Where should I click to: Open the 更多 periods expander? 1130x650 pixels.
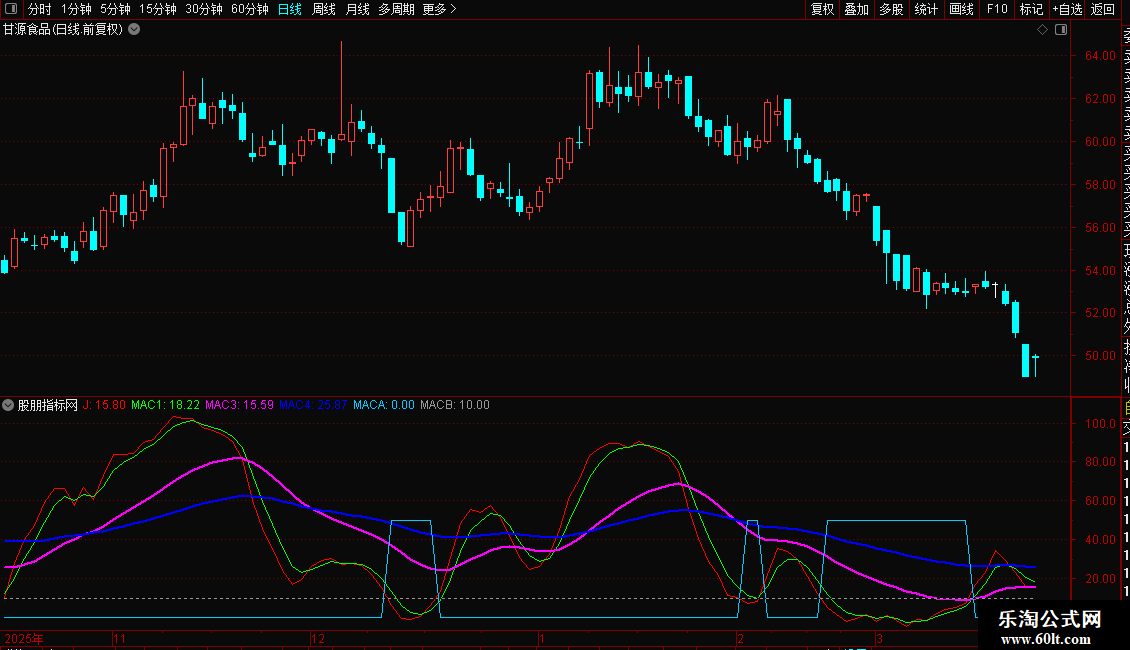coord(439,9)
